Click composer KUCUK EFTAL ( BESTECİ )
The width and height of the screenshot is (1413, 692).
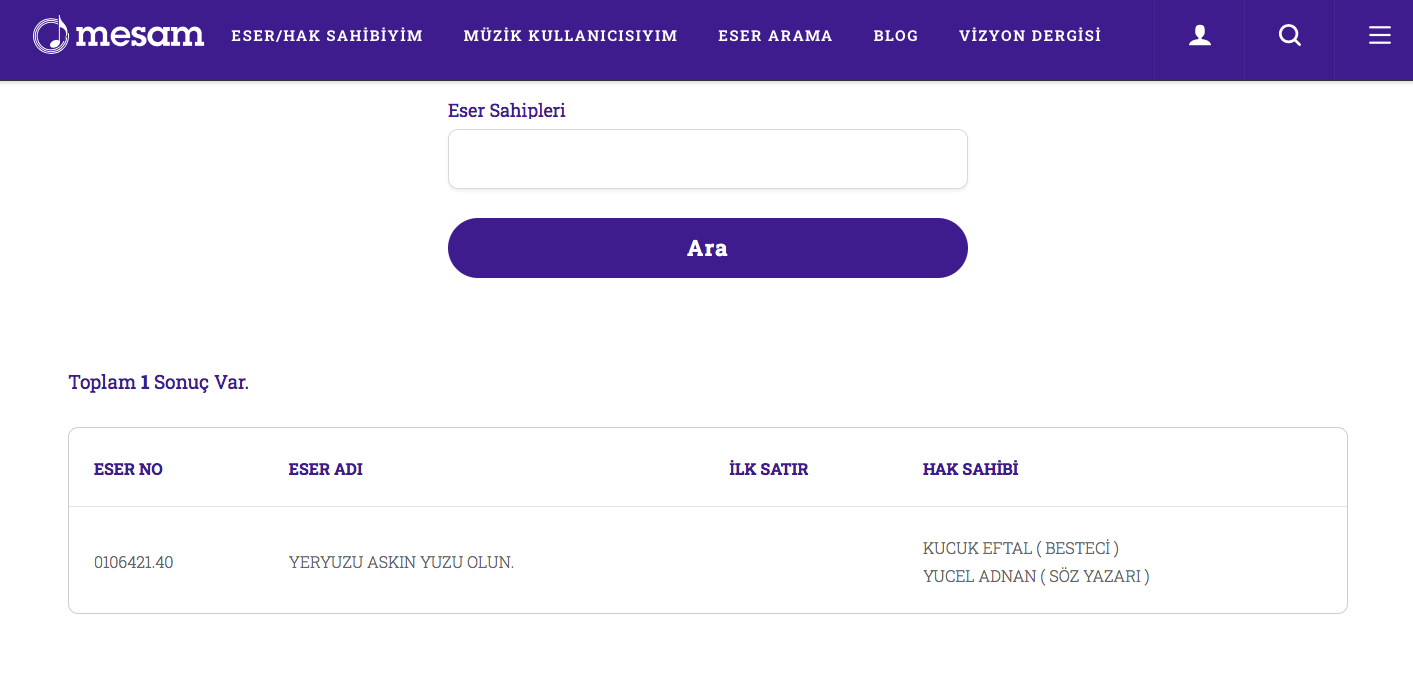[x=1020, y=548]
